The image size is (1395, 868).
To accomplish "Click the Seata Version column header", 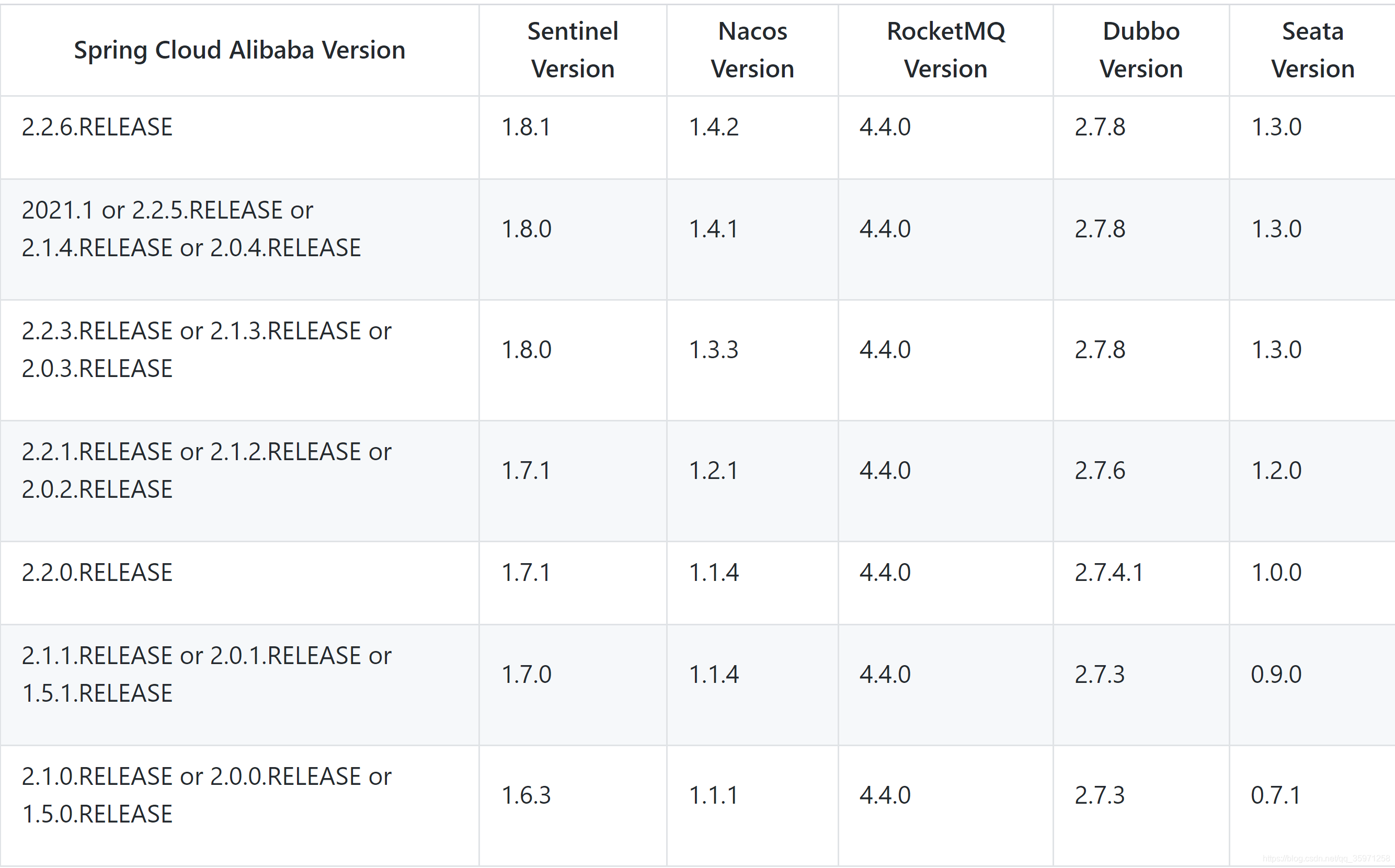I will (1312, 50).
